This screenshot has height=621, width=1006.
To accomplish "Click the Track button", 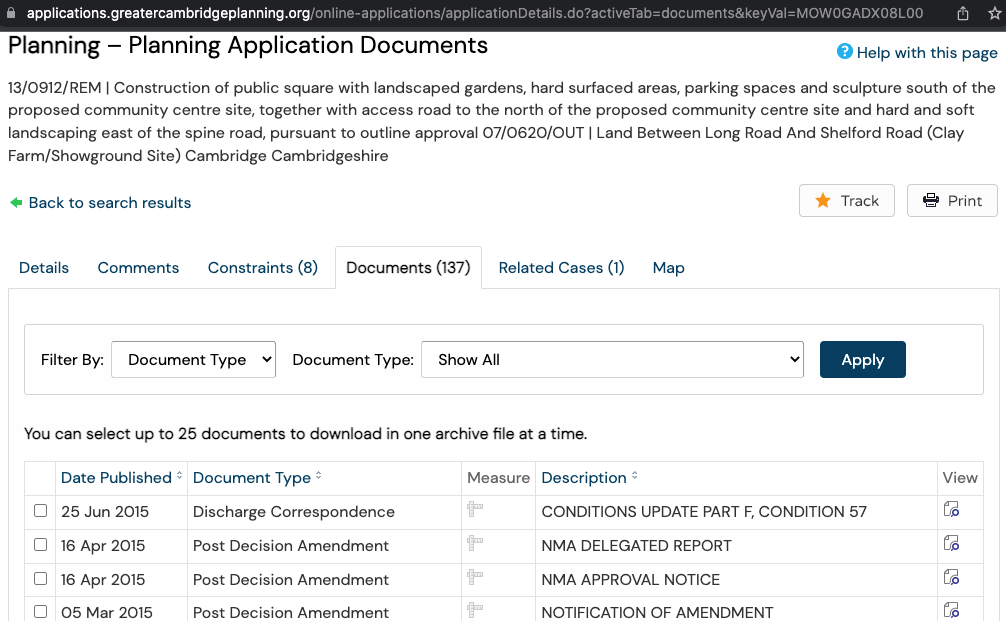I will pos(846,201).
